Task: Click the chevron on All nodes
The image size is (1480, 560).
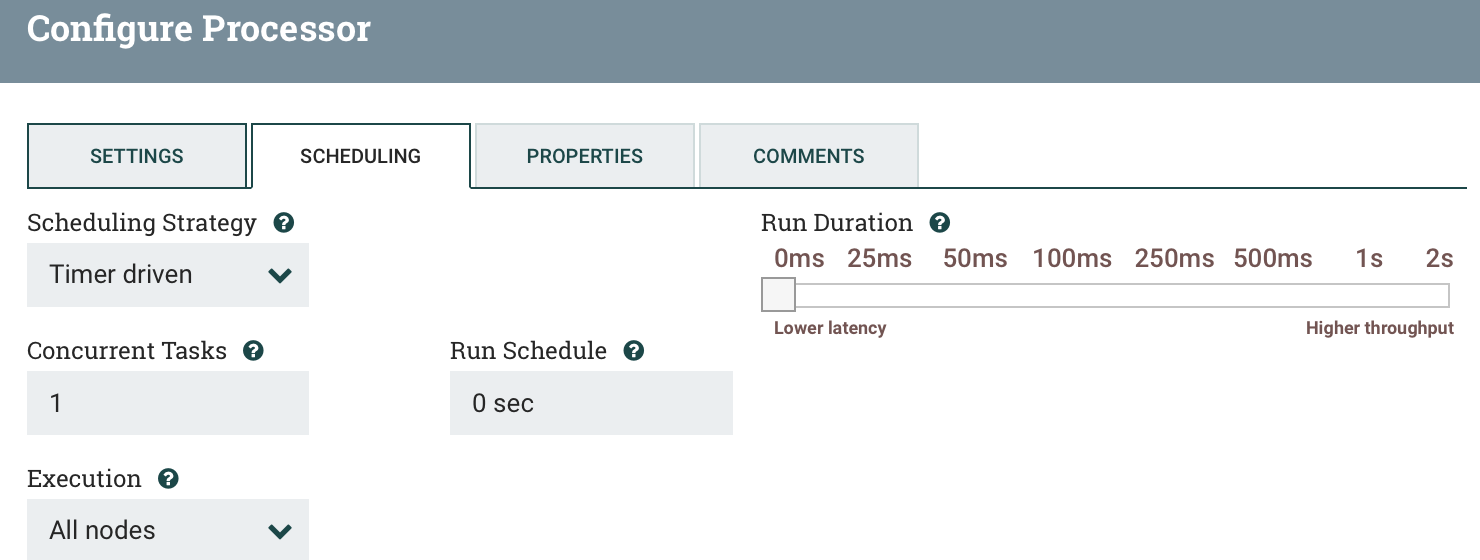Action: tap(280, 531)
